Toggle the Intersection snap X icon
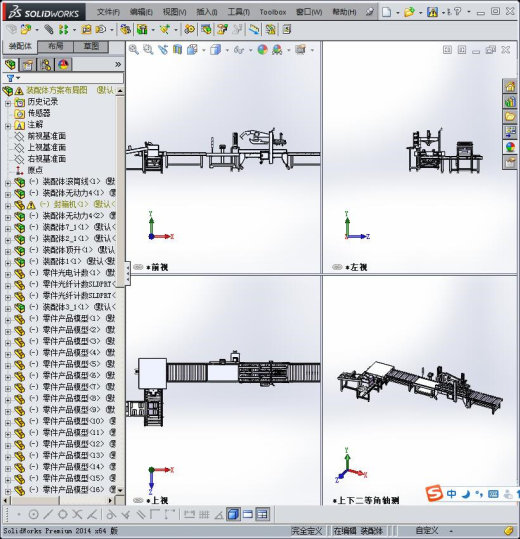 [x=77, y=515]
